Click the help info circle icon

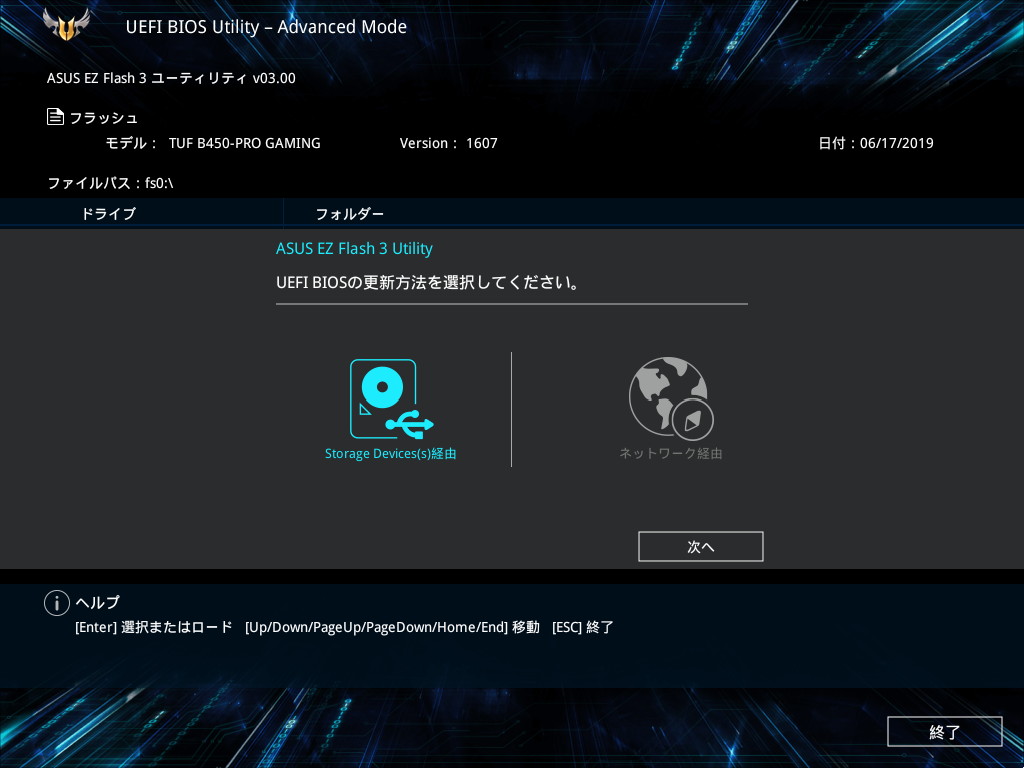(57, 603)
